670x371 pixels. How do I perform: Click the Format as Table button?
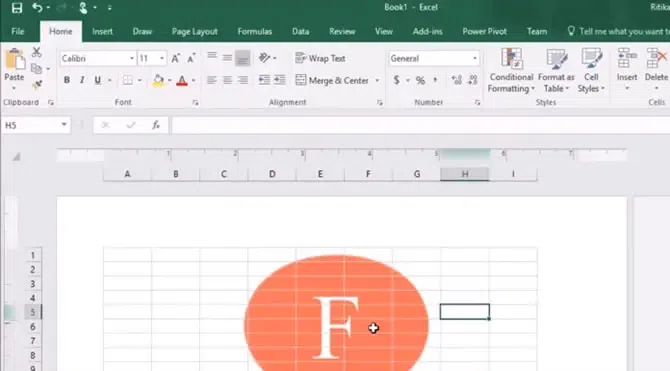[556, 71]
